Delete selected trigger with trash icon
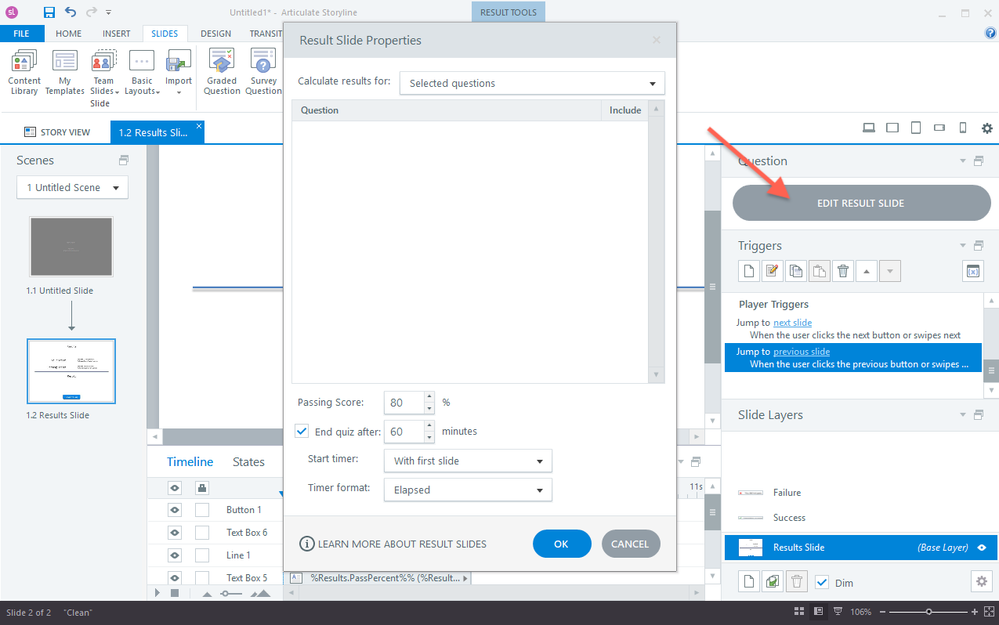 click(x=843, y=271)
